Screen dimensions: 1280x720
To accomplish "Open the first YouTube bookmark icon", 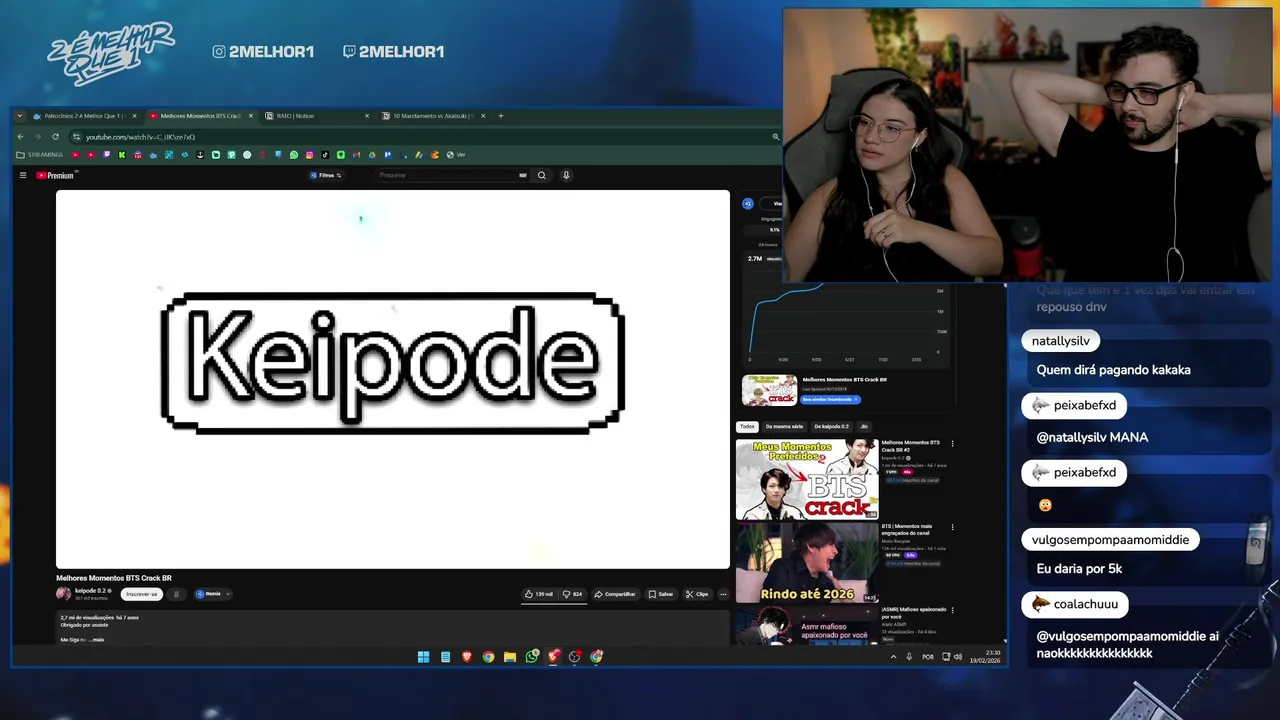I will 75,155.
